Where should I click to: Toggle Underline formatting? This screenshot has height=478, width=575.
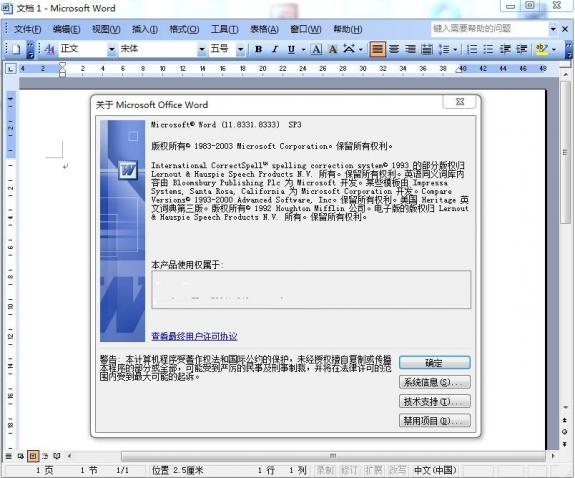click(x=291, y=49)
